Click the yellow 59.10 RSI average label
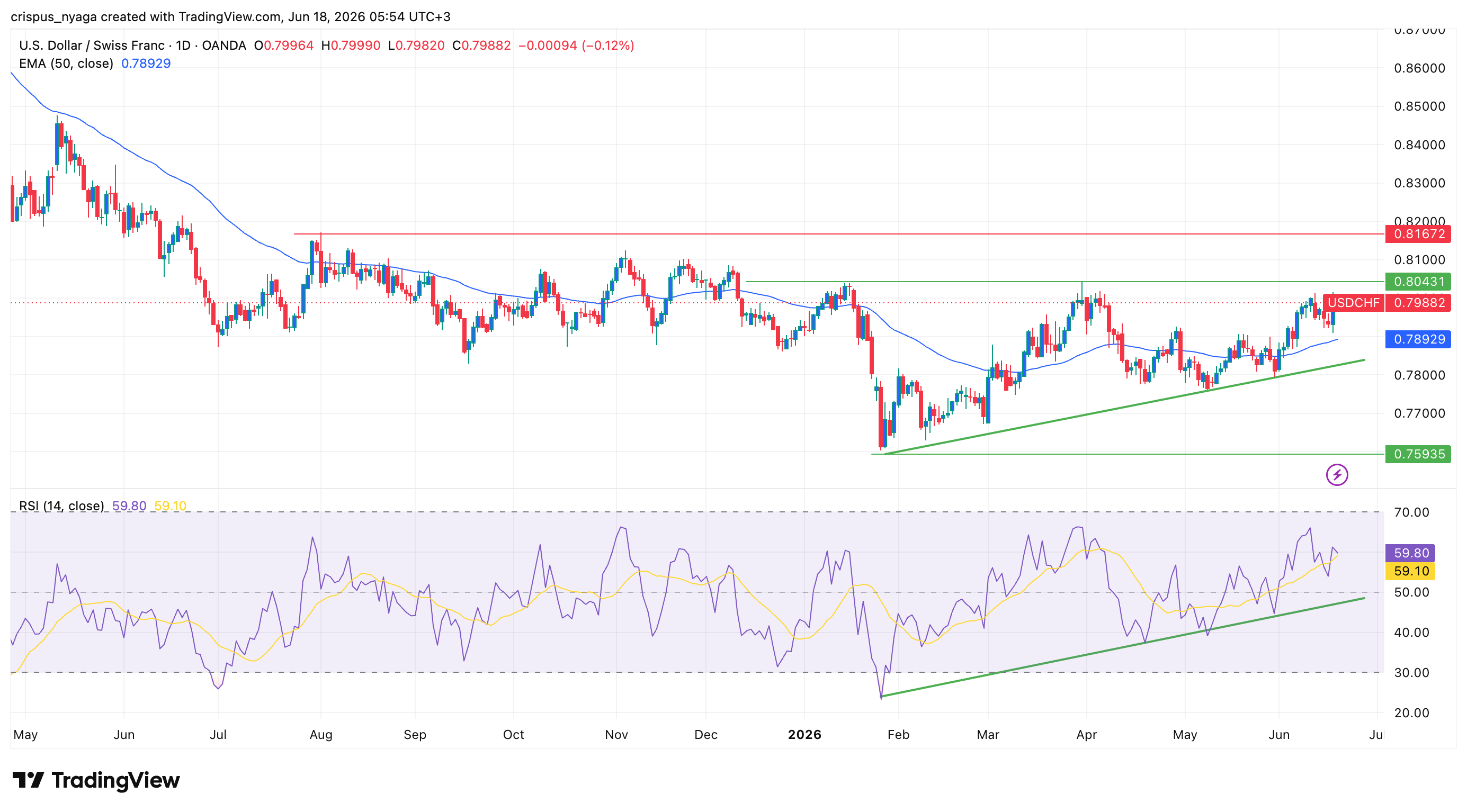This screenshot has height=812, width=1467. [x=1410, y=571]
